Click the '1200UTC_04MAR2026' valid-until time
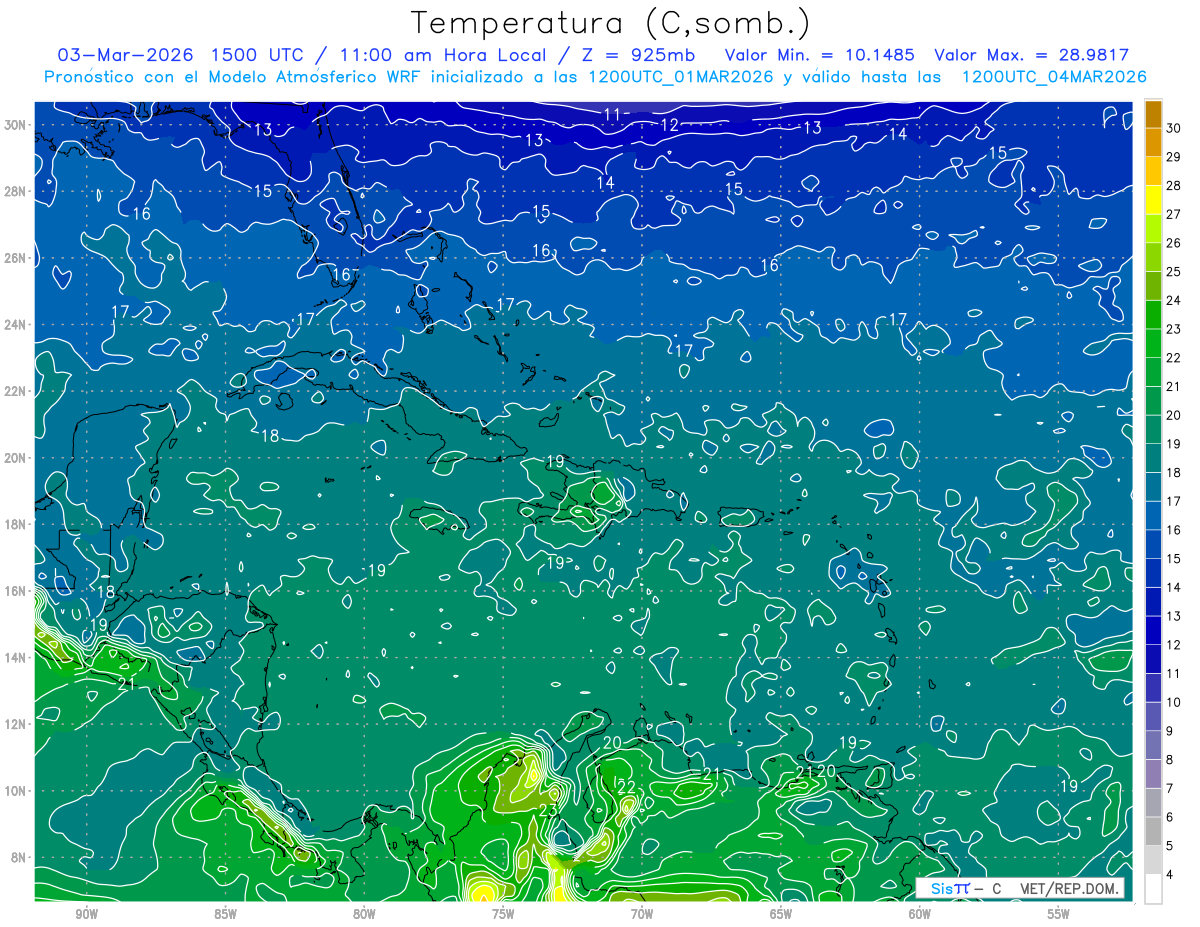Screen dimensions: 1200x927 point(1053,77)
